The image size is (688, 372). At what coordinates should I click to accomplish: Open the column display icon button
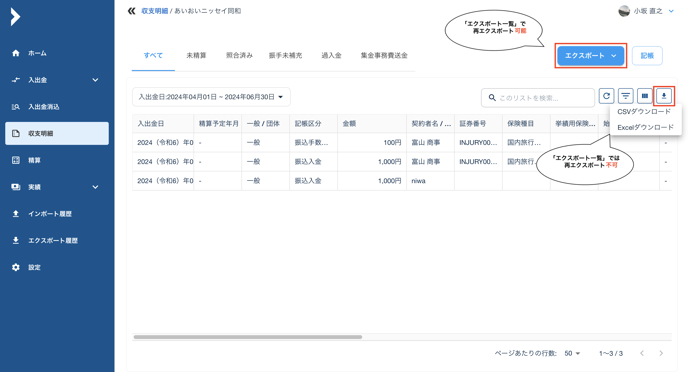point(645,96)
